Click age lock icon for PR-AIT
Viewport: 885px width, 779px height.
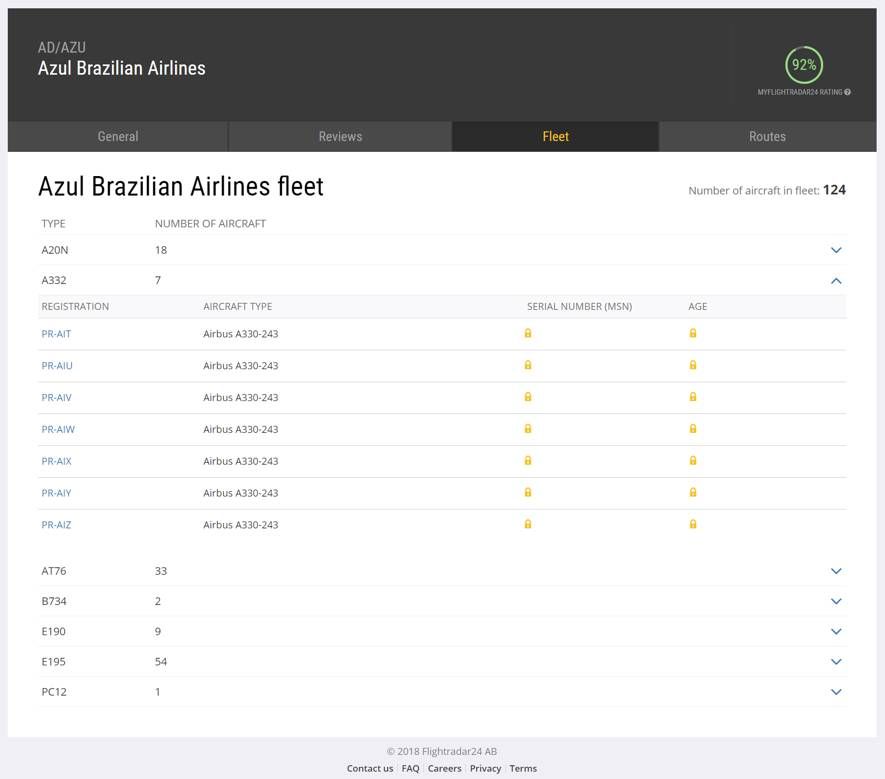point(693,333)
